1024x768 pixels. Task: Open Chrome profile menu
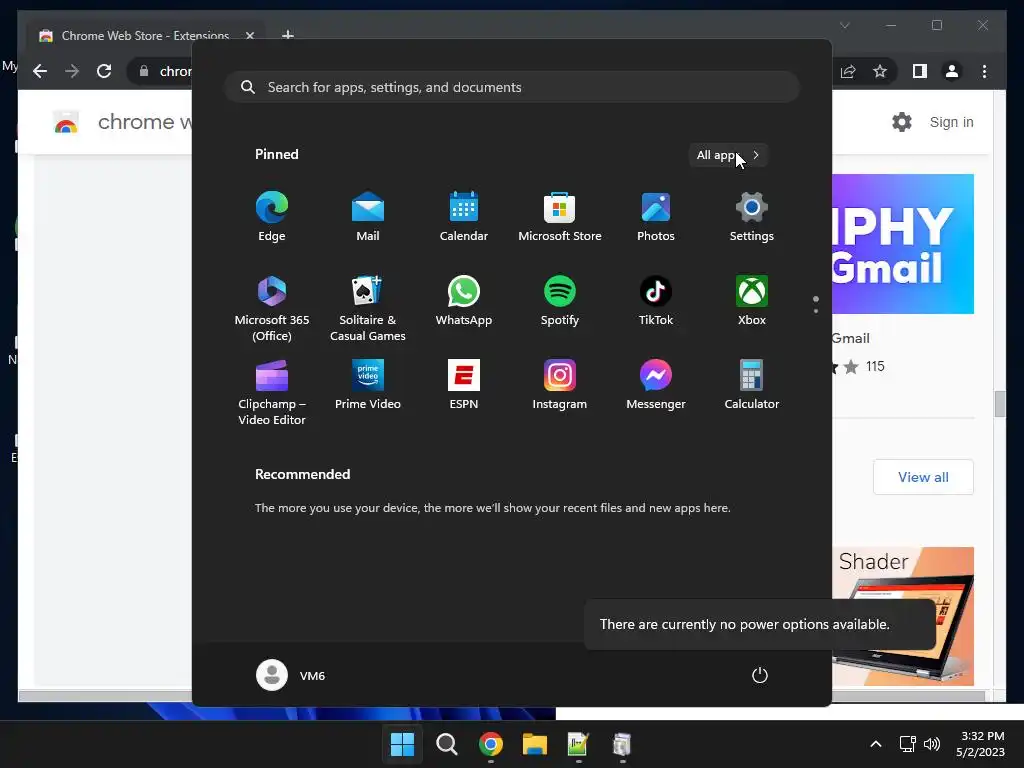pyautogui.click(x=952, y=71)
